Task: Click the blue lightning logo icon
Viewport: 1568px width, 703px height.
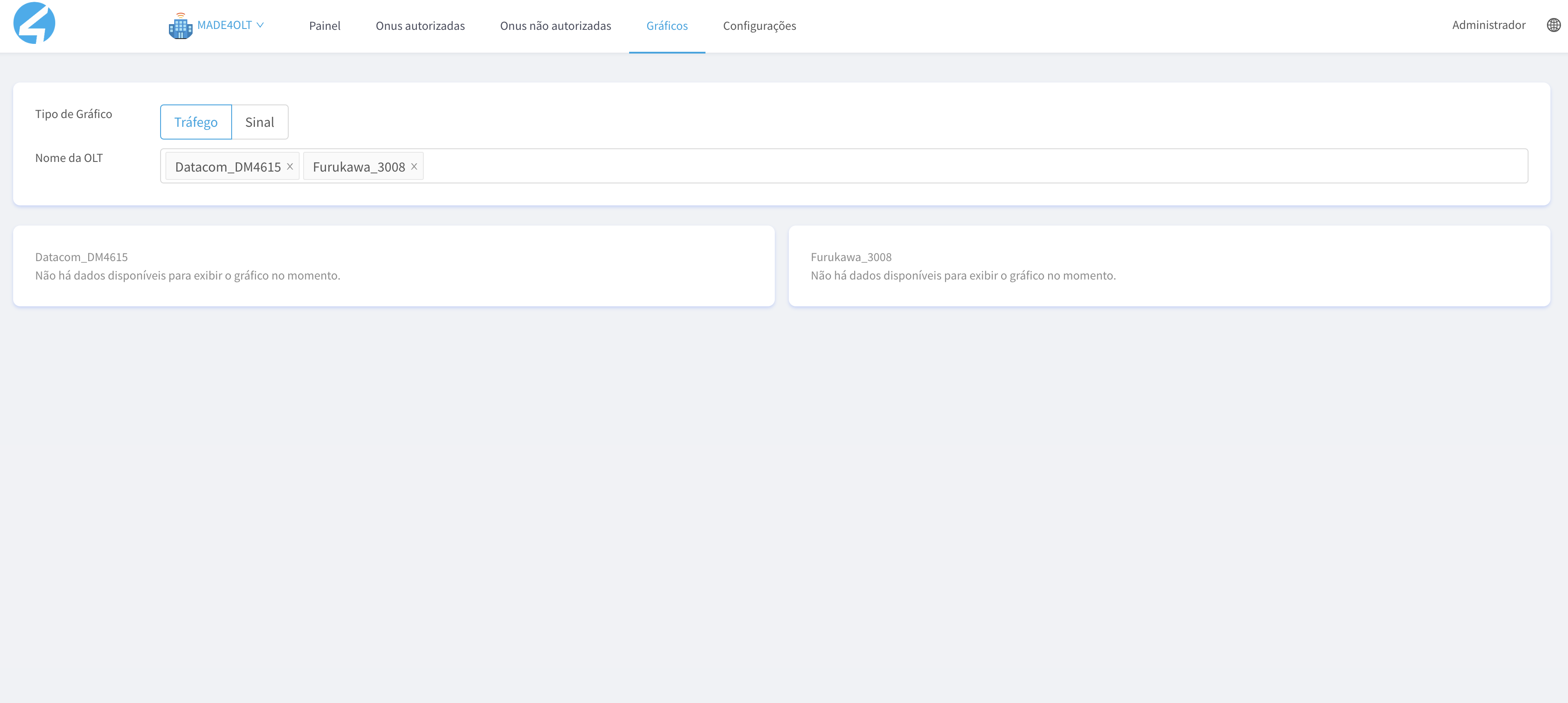Action: pos(34,23)
